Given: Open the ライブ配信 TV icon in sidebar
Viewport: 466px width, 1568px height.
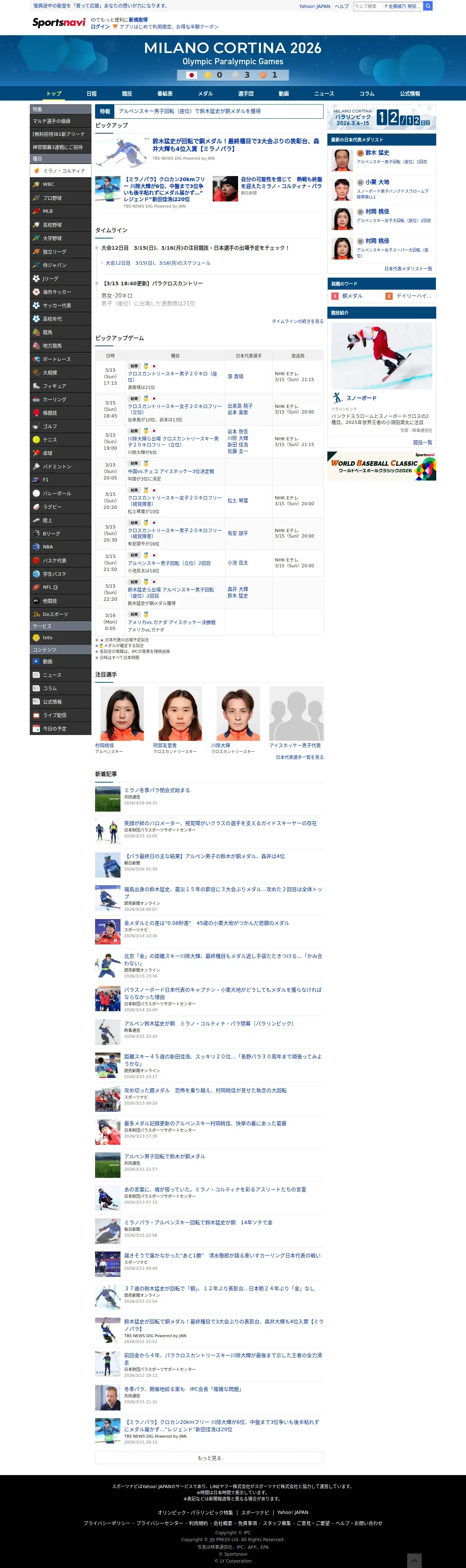Looking at the screenshot, I should [37, 715].
